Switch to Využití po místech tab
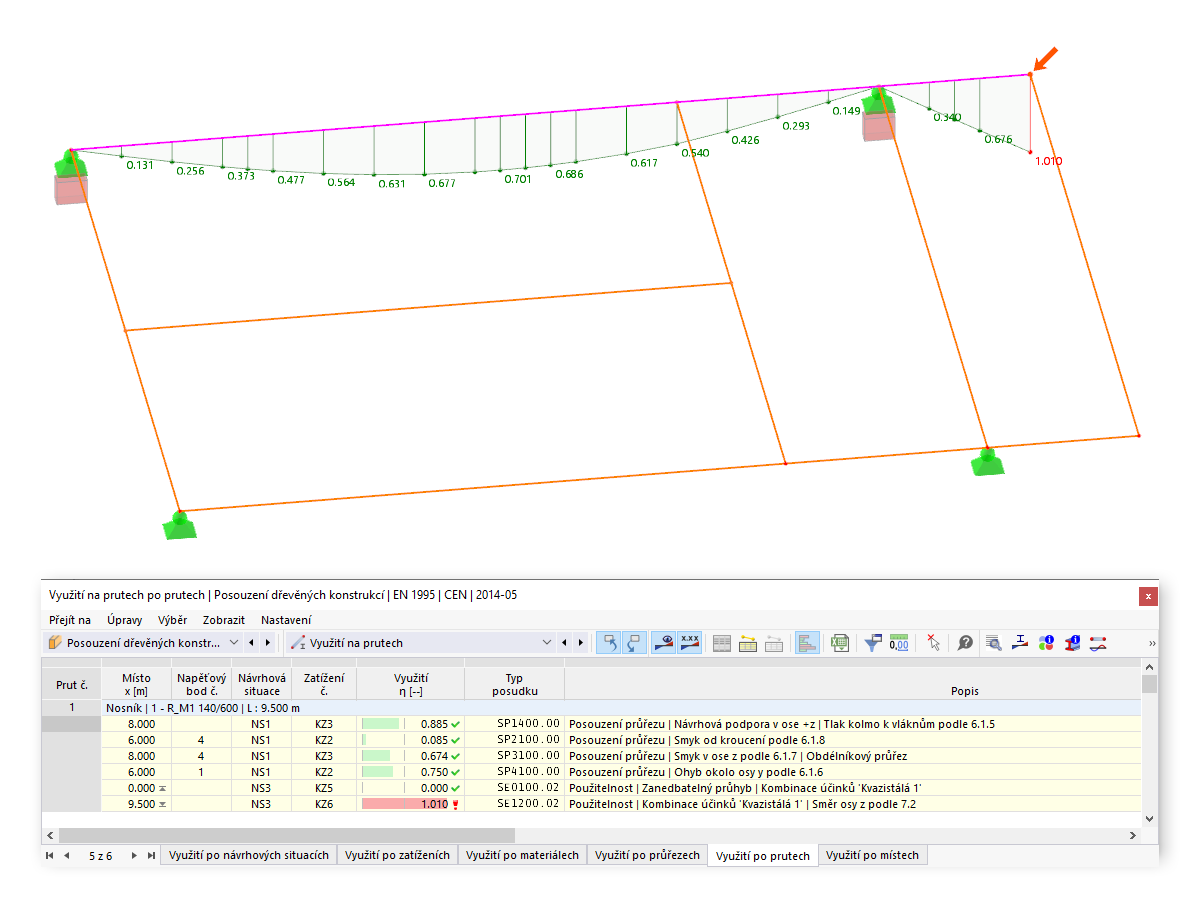The image size is (1200, 900). [x=873, y=856]
